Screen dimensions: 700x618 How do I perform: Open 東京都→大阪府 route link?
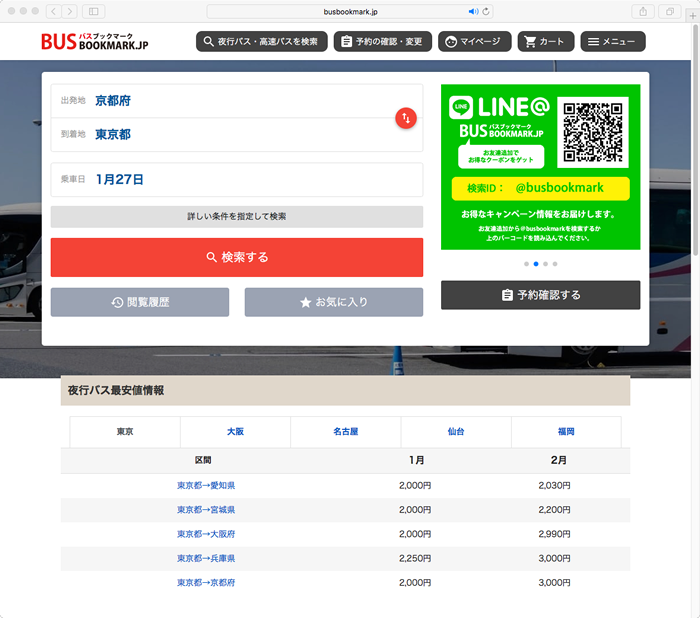click(x=206, y=534)
